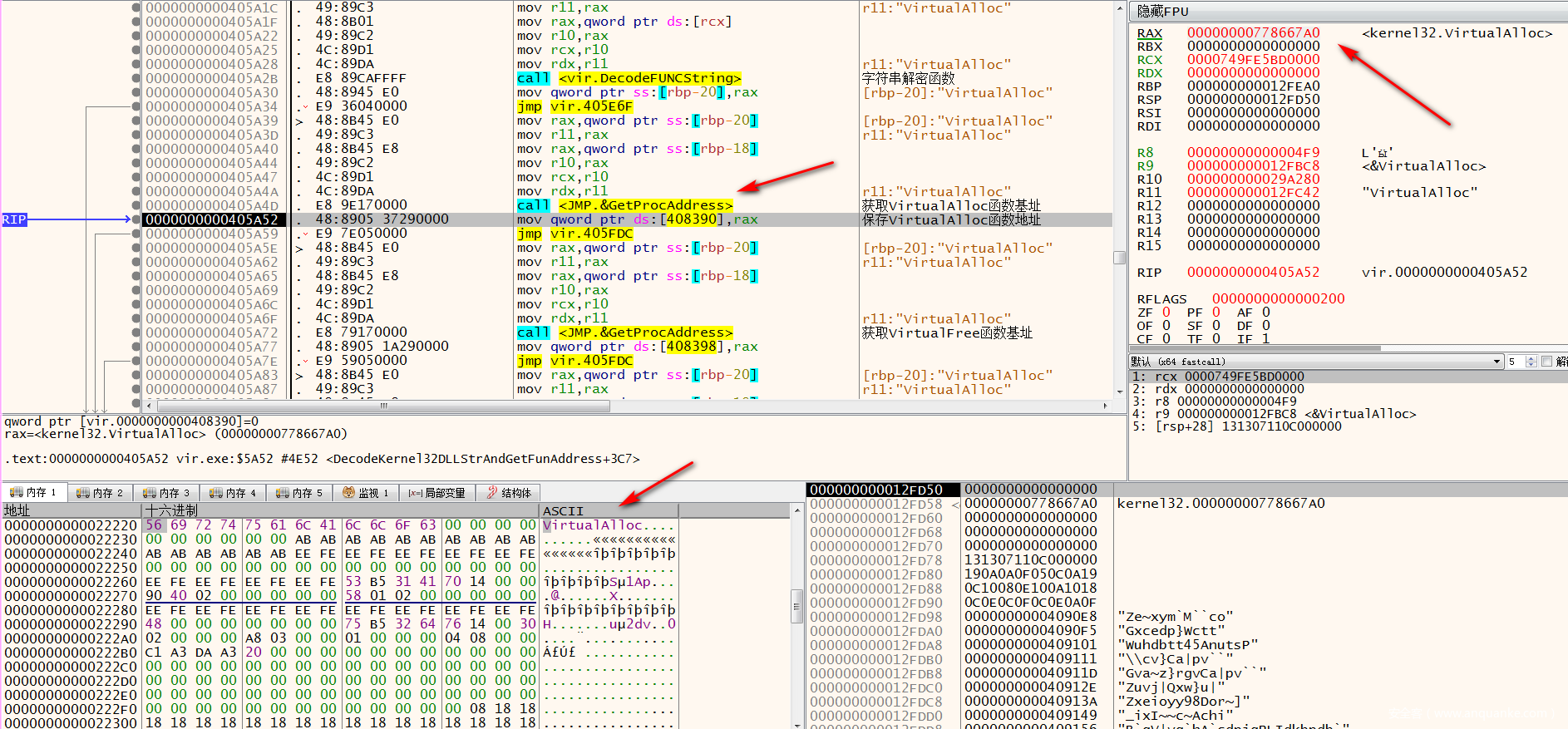1568x729 pixels.
Task: Click the ASCII column header in dump
Action: 563,510
